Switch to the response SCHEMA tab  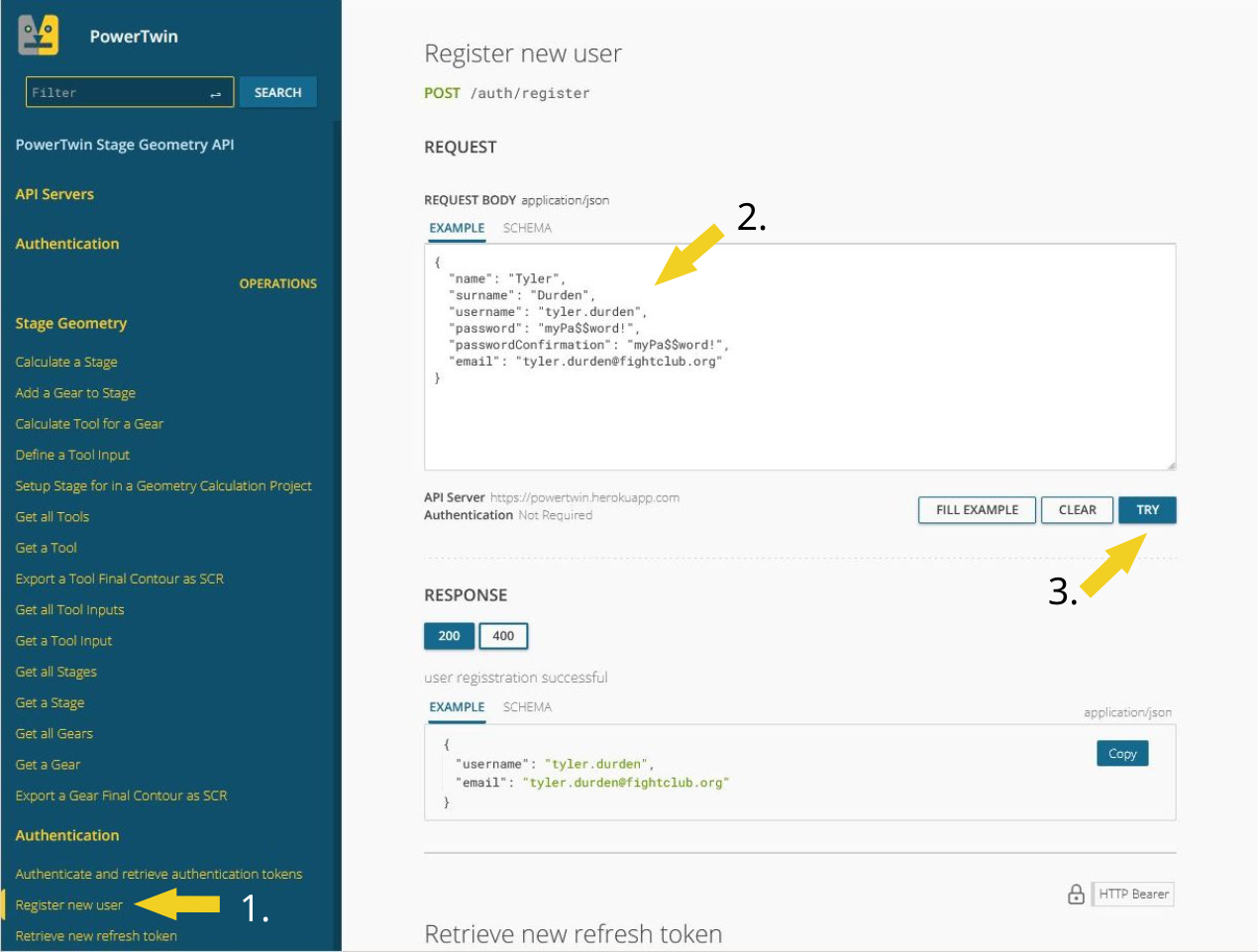click(527, 707)
